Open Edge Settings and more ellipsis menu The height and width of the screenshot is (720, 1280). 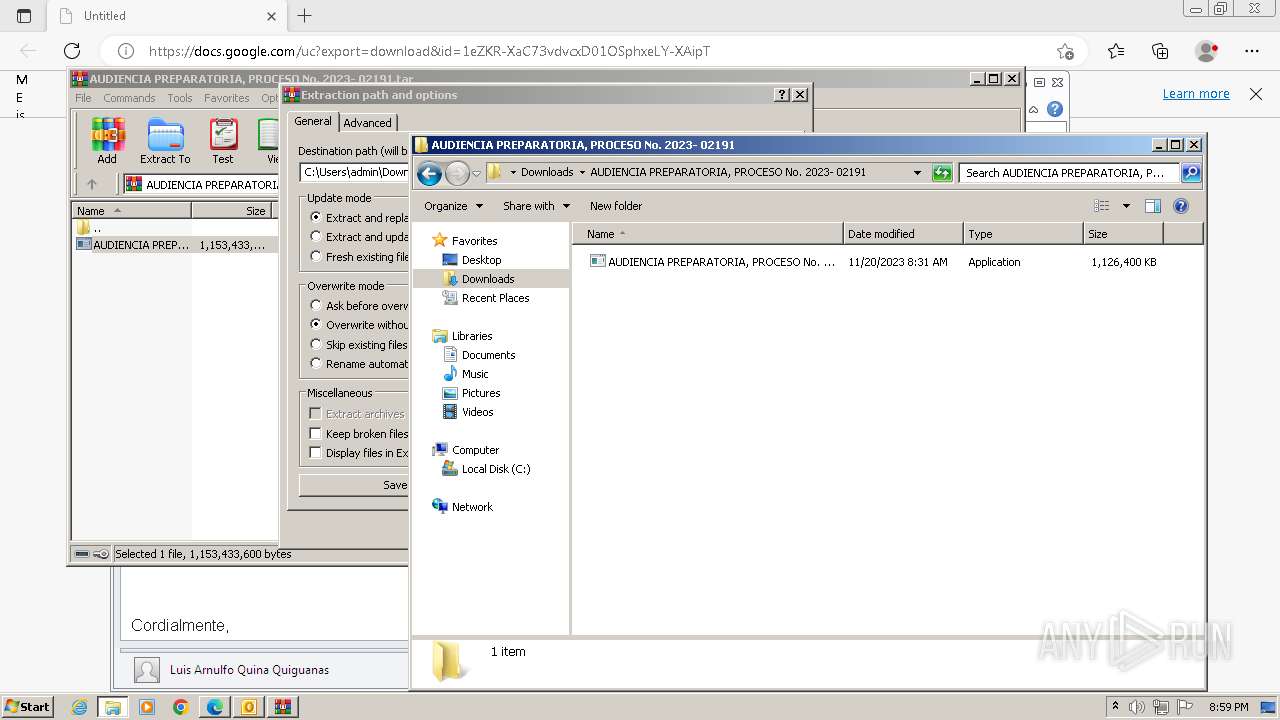pos(1252,51)
